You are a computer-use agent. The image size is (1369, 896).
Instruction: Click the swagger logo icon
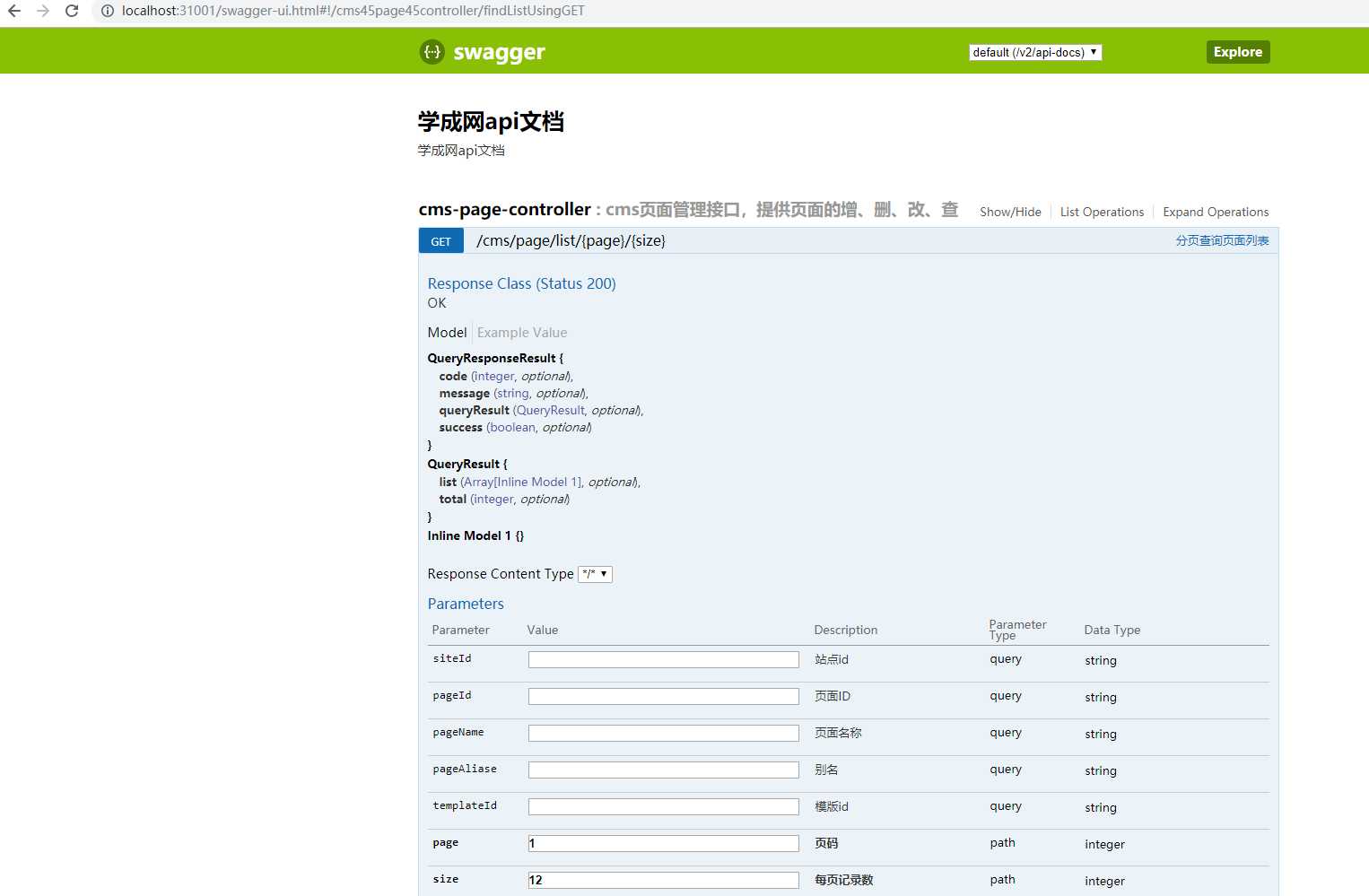pyautogui.click(x=432, y=52)
